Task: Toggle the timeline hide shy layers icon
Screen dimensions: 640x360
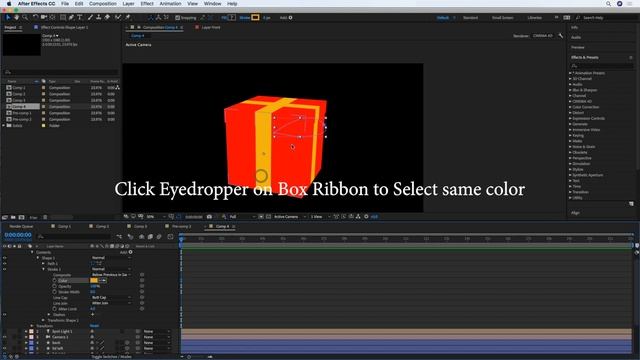Action: 142,236
